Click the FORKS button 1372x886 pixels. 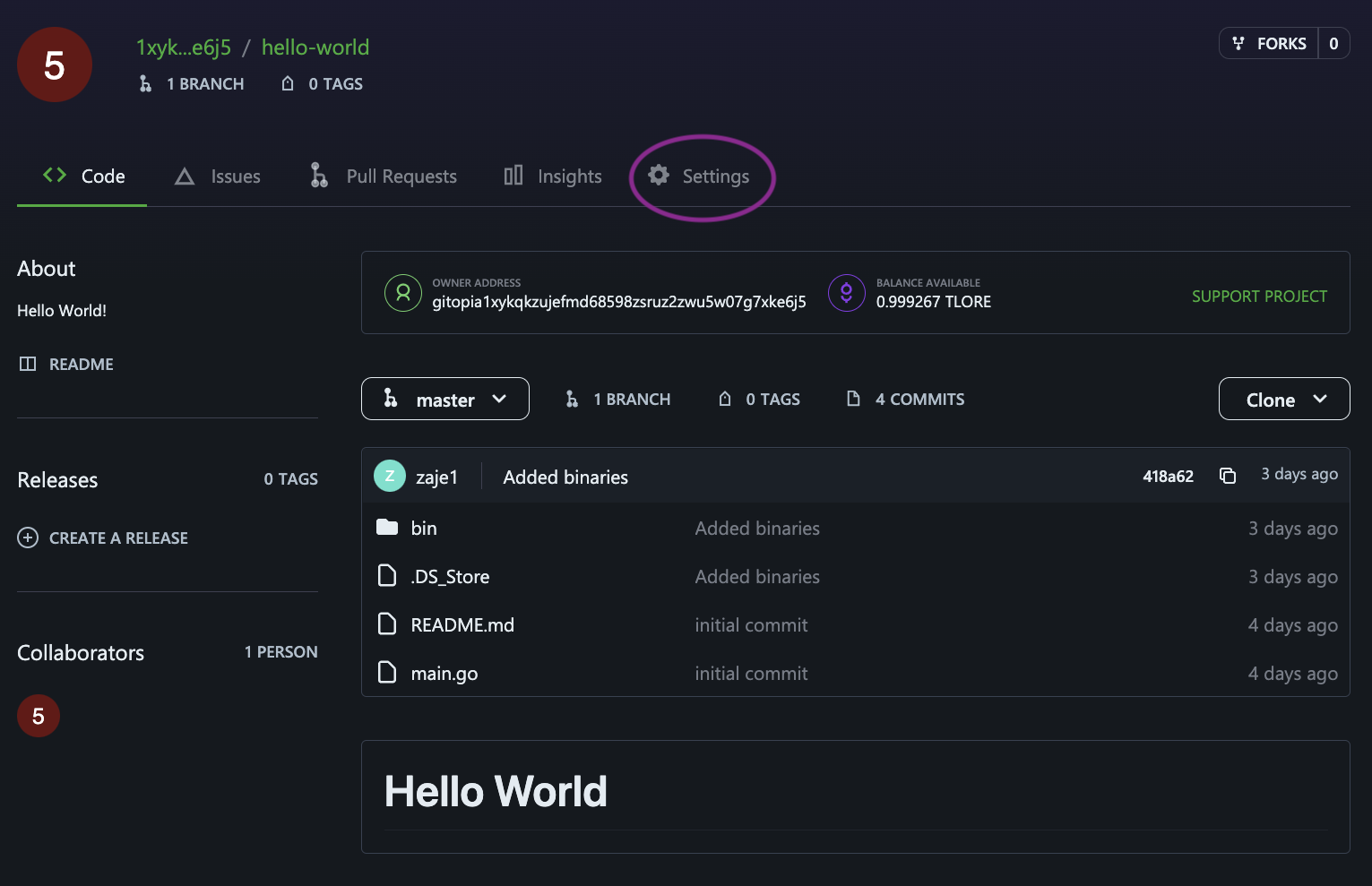pos(1269,43)
